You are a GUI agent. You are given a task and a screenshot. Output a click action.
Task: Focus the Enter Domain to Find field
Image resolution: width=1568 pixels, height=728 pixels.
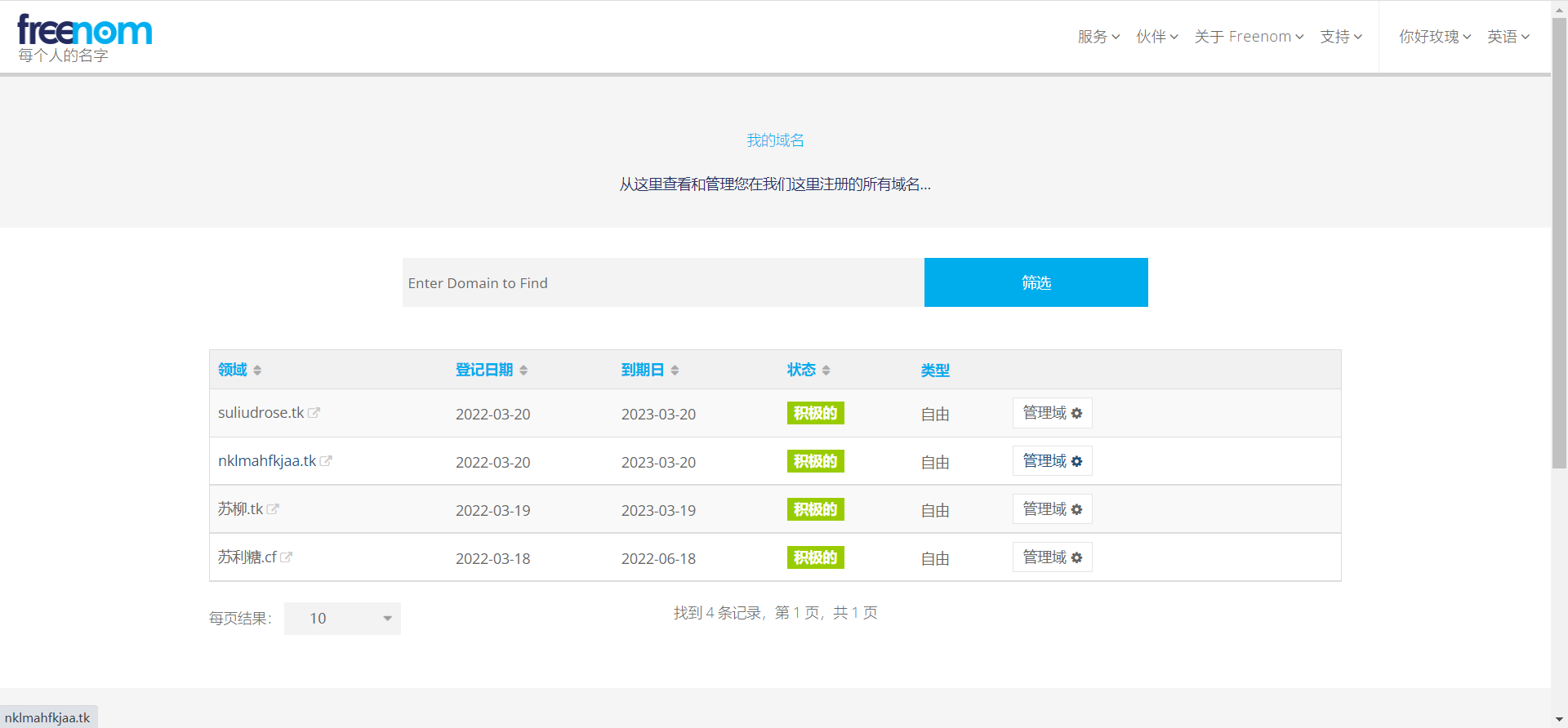[x=663, y=282]
